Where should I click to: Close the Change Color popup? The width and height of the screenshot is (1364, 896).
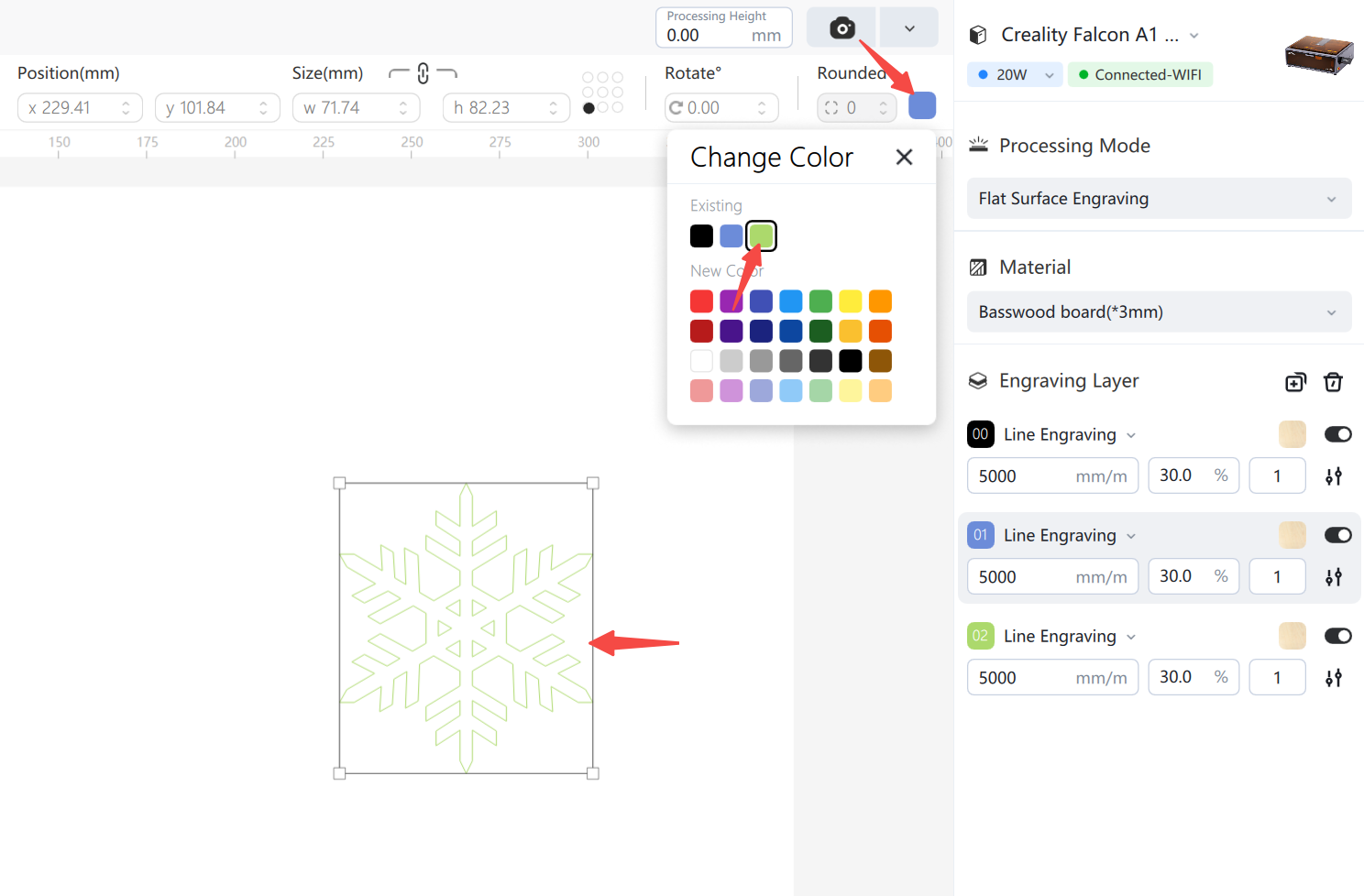(x=904, y=157)
